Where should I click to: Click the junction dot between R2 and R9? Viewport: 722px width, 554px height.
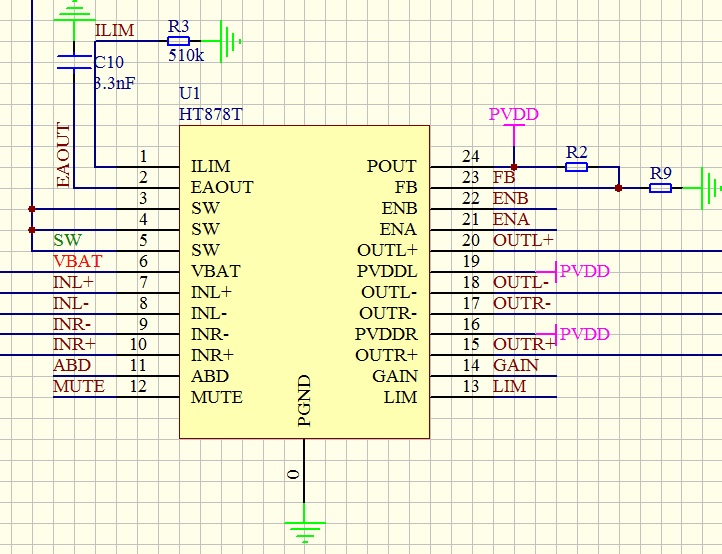(x=619, y=187)
